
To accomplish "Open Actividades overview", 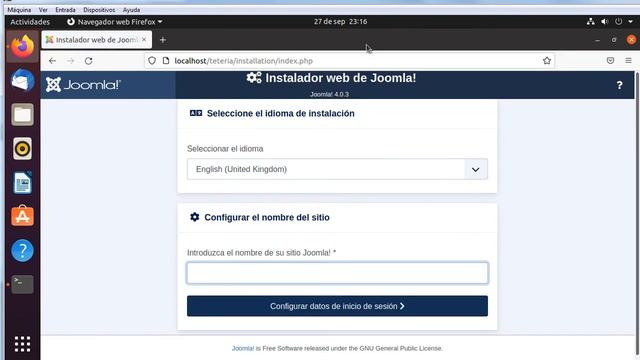I will (x=30, y=22).
